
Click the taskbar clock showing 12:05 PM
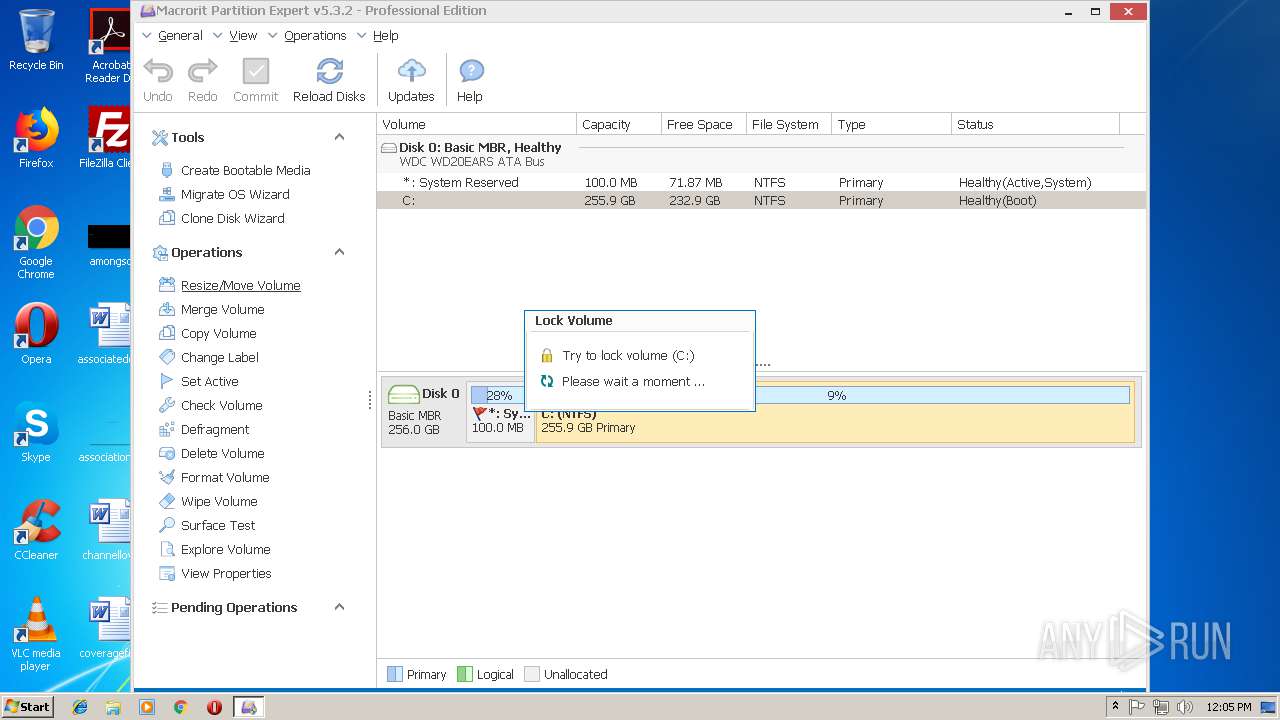pyautogui.click(x=1228, y=707)
